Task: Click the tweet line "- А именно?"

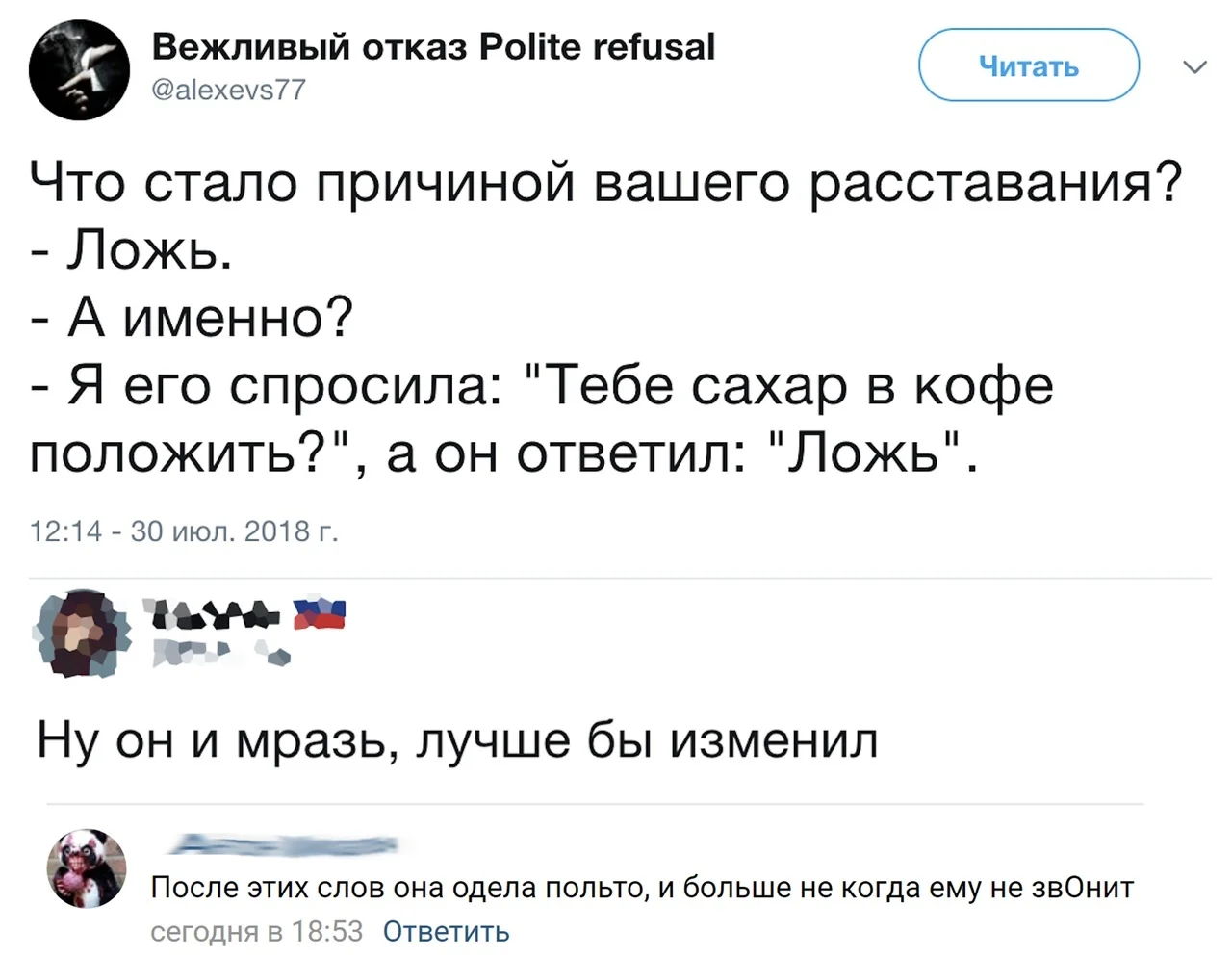Action: pyautogui.click(x=192, y=318)
